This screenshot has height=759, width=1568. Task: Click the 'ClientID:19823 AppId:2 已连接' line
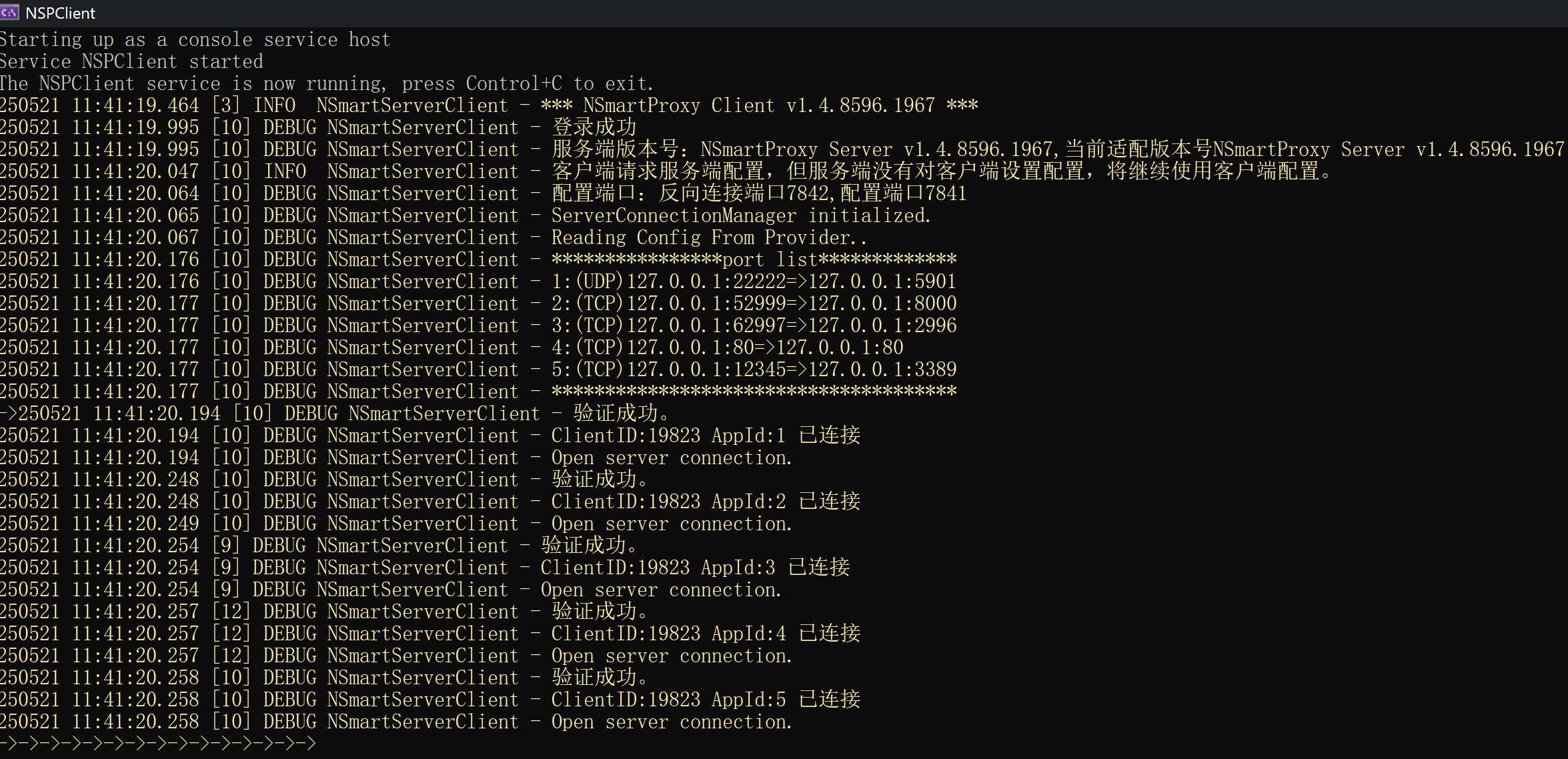(x=430, y=502)
